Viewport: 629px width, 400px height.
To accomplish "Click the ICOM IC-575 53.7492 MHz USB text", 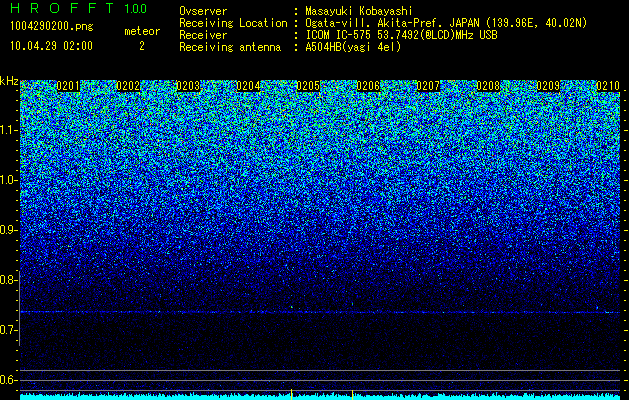I will click(402, 35).
